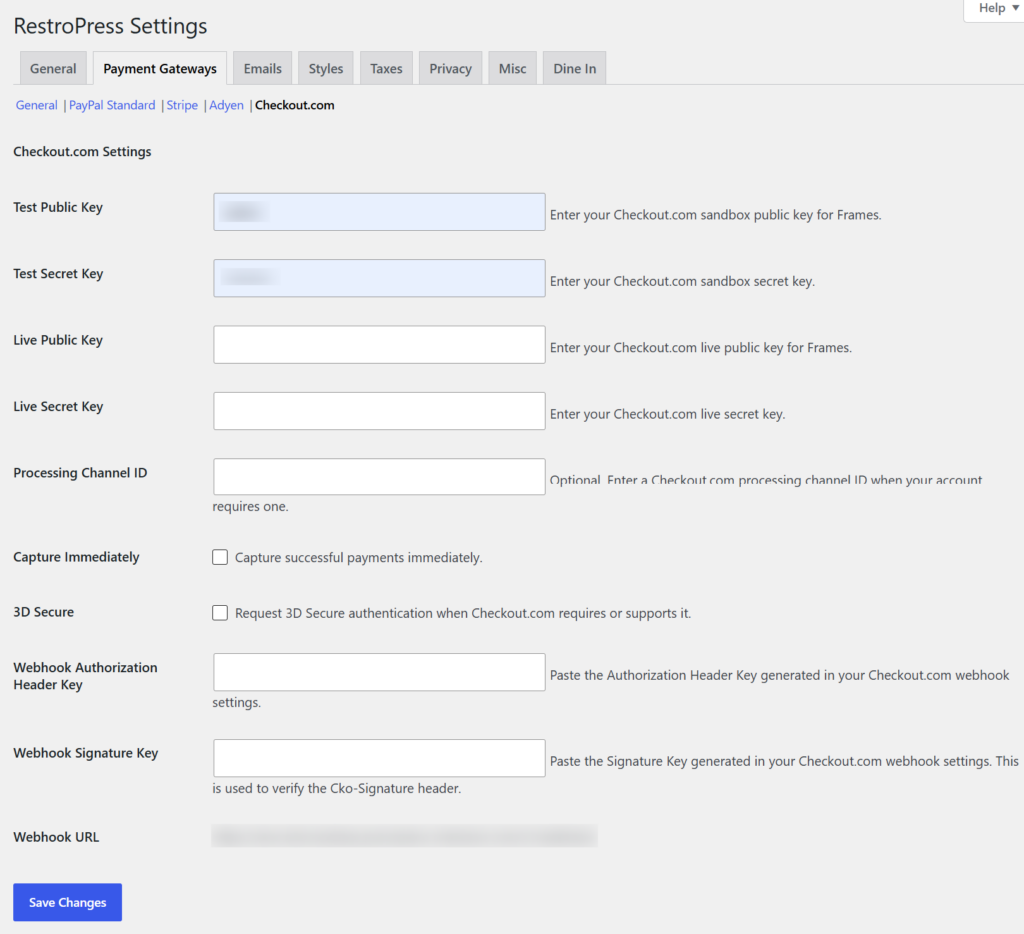This screenshot has height=934, width=1024.
Task: Click the 'Live Secret Key' label
Action: pyautogui.click(x=58, y=406)
